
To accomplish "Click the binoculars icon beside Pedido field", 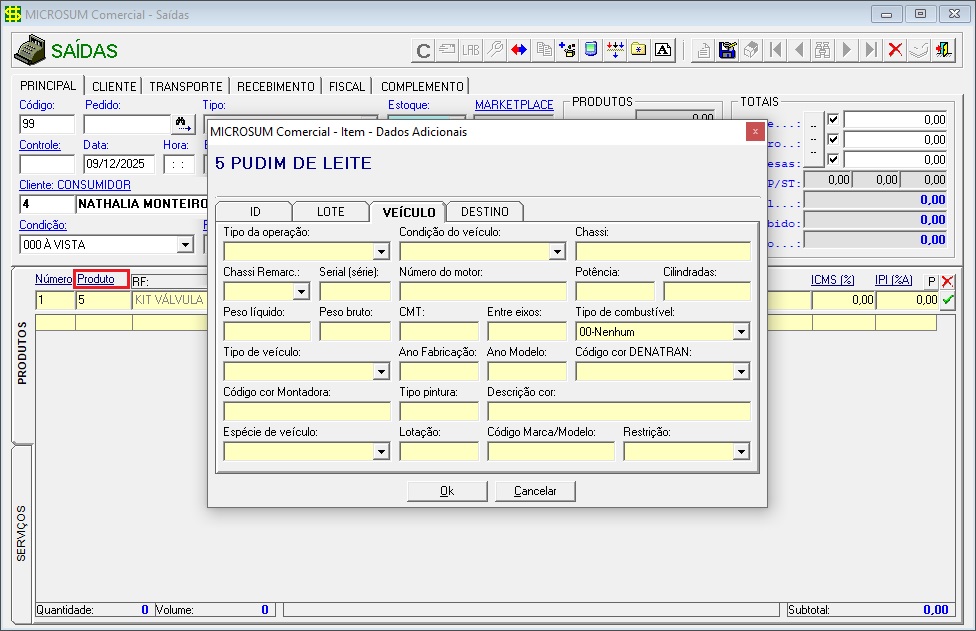I will coord(183,124).
